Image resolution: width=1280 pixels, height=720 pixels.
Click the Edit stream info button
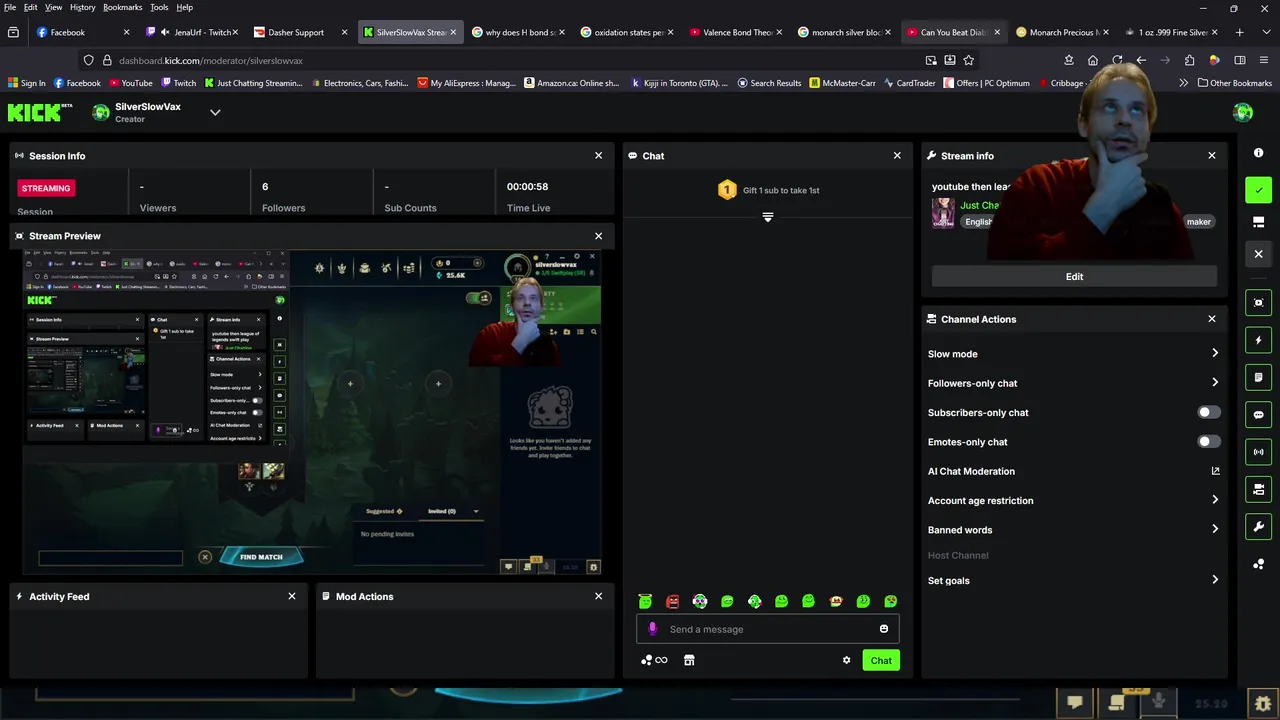point(1074,276)
